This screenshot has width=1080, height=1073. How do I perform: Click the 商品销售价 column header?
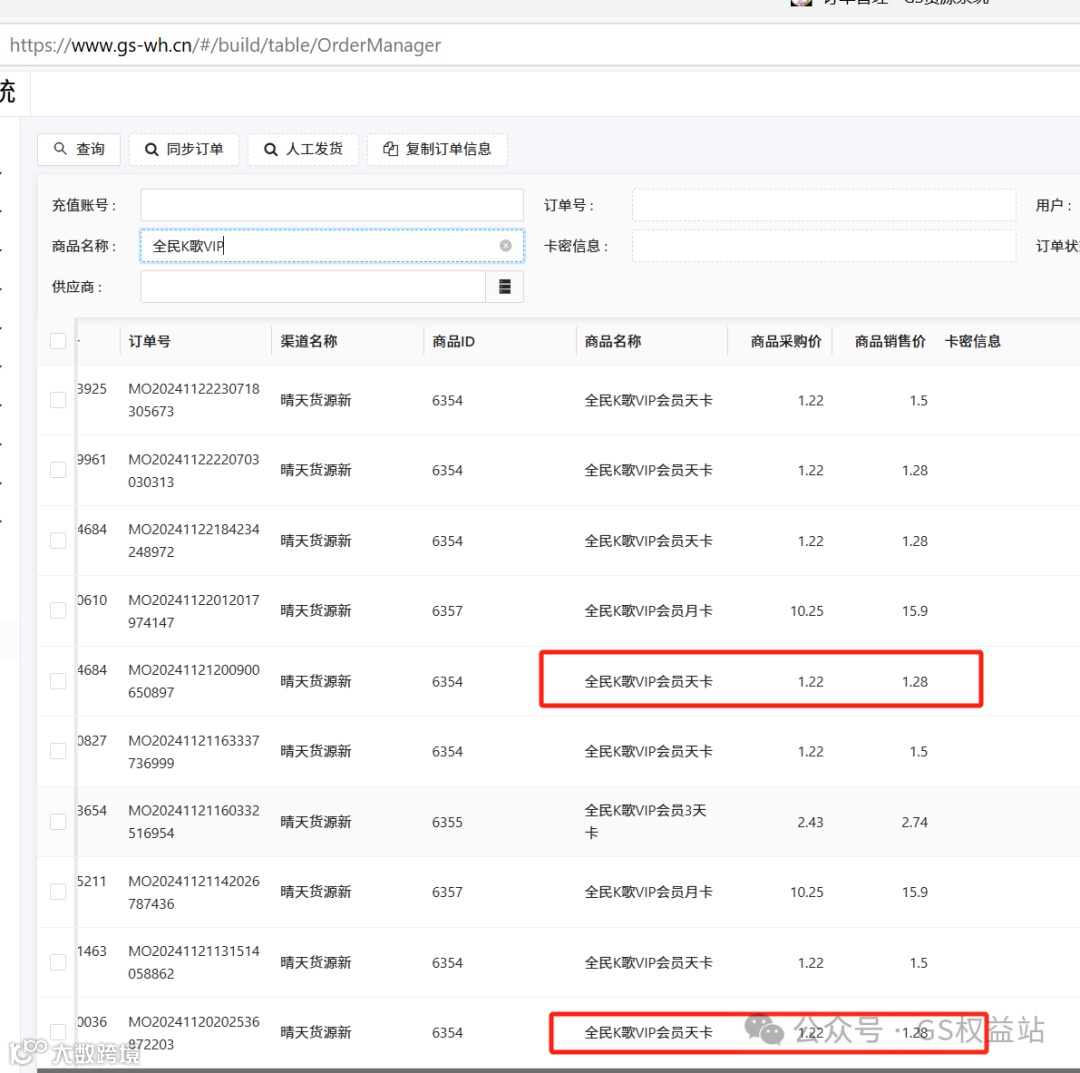click(890, 342)
